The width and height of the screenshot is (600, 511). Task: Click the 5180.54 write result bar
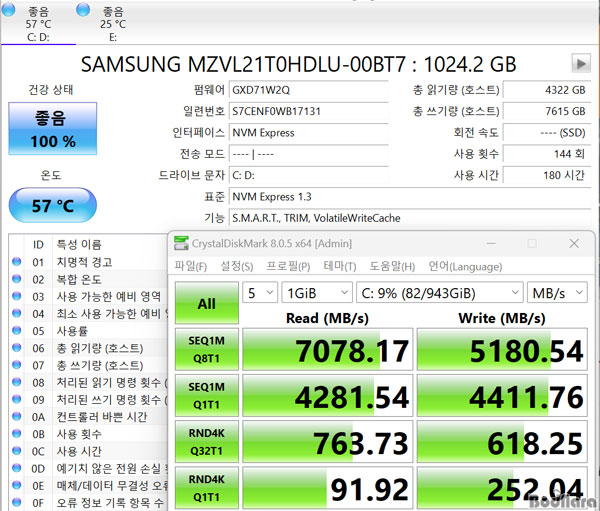pyautogui.click(x=502, y=349)
